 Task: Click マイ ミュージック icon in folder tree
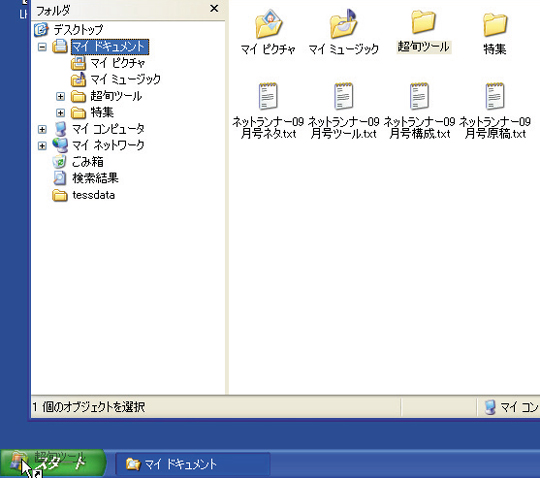[x=78, y=80]
